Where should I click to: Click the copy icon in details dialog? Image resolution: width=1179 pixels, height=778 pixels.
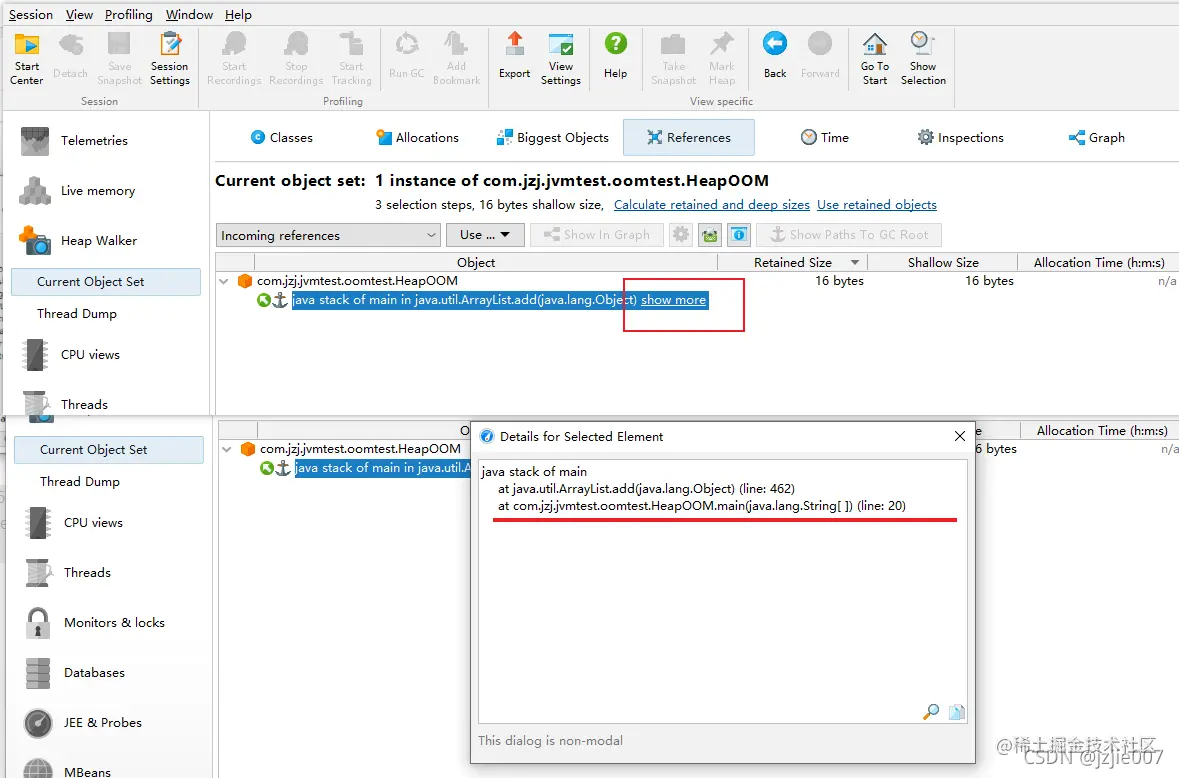point(956,712)
